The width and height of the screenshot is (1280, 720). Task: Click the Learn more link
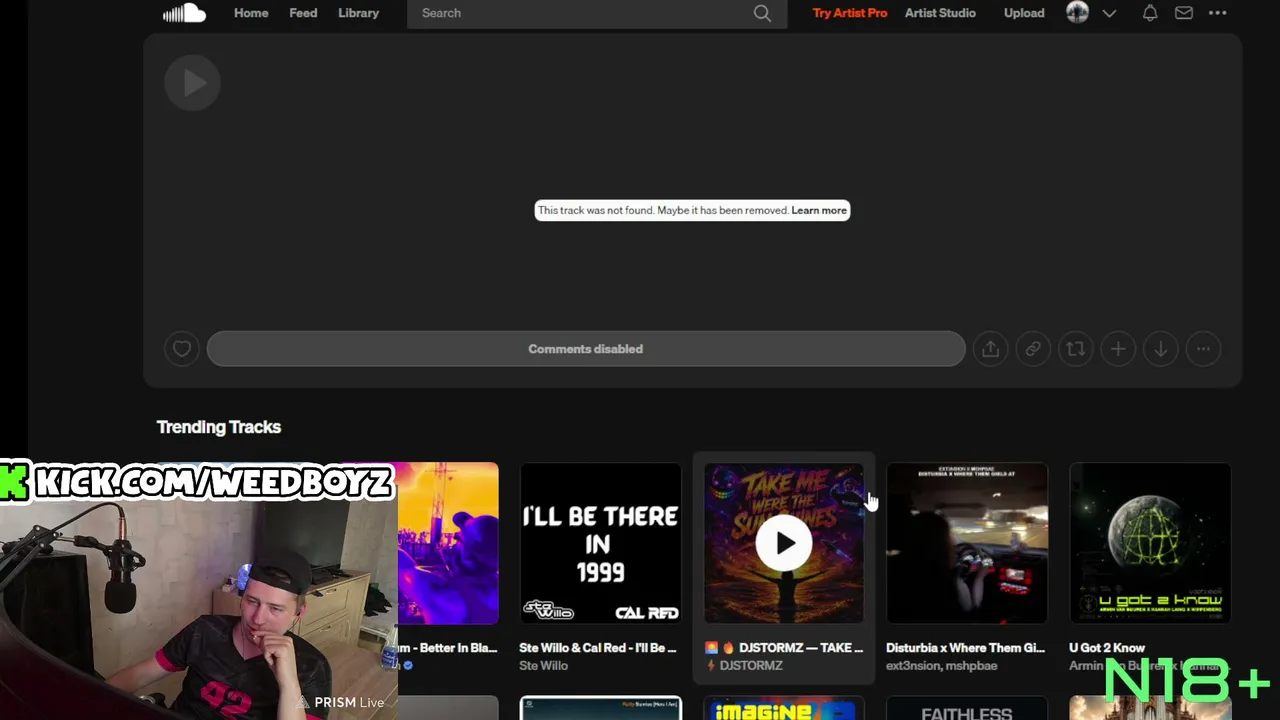819,210
